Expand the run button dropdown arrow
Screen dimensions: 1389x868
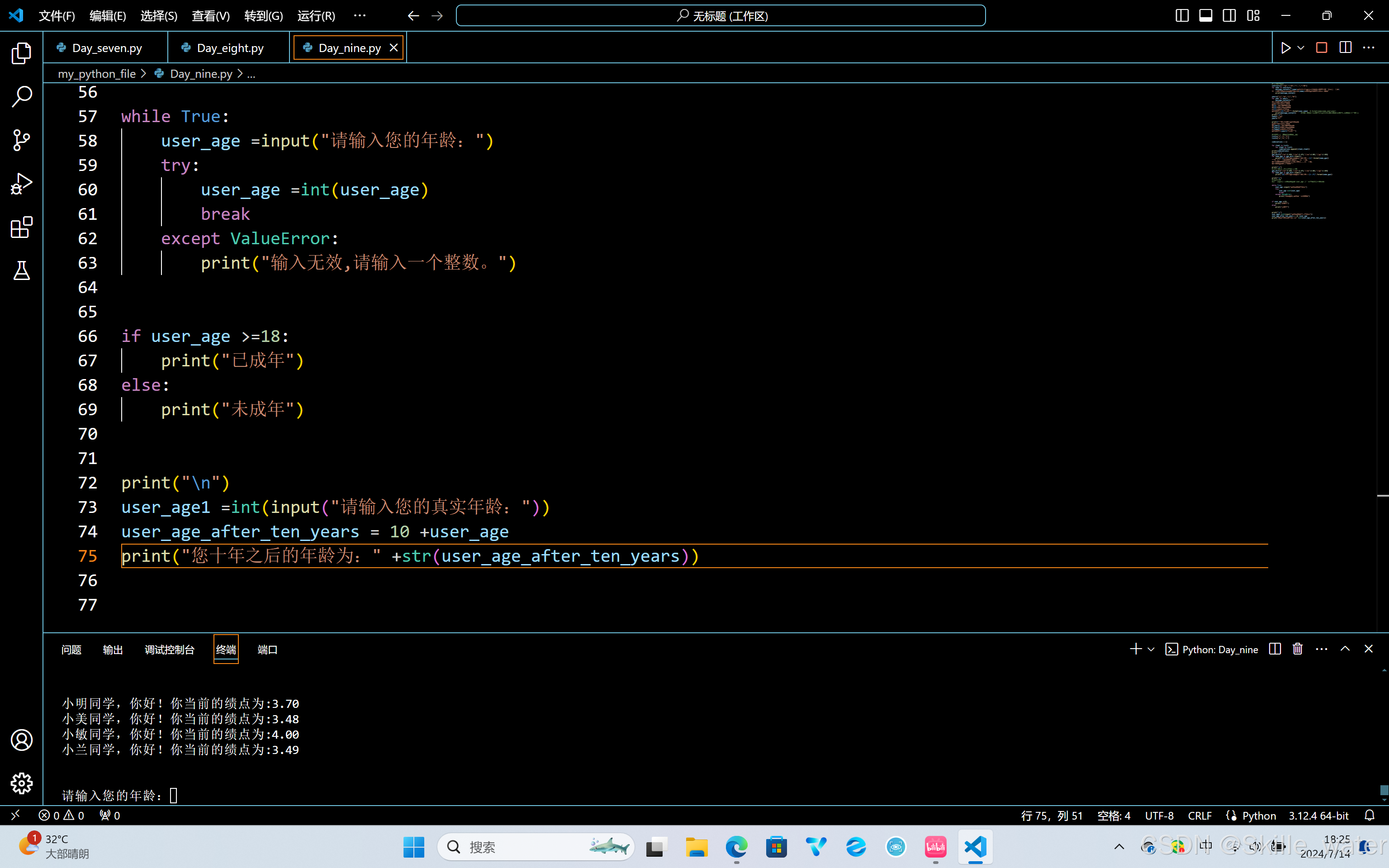1301,47
